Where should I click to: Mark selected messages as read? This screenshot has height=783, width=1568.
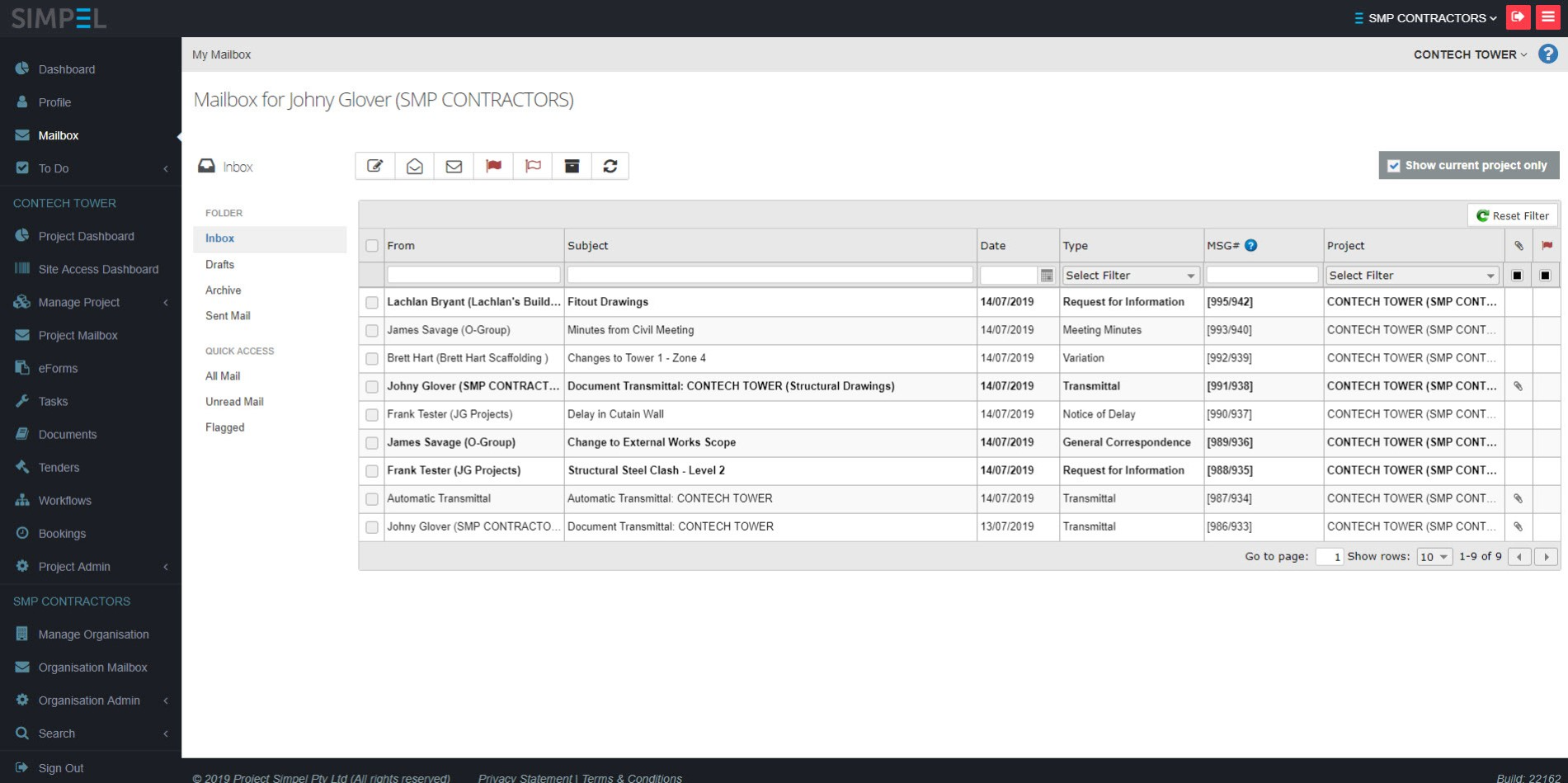(x=414, y=165)
